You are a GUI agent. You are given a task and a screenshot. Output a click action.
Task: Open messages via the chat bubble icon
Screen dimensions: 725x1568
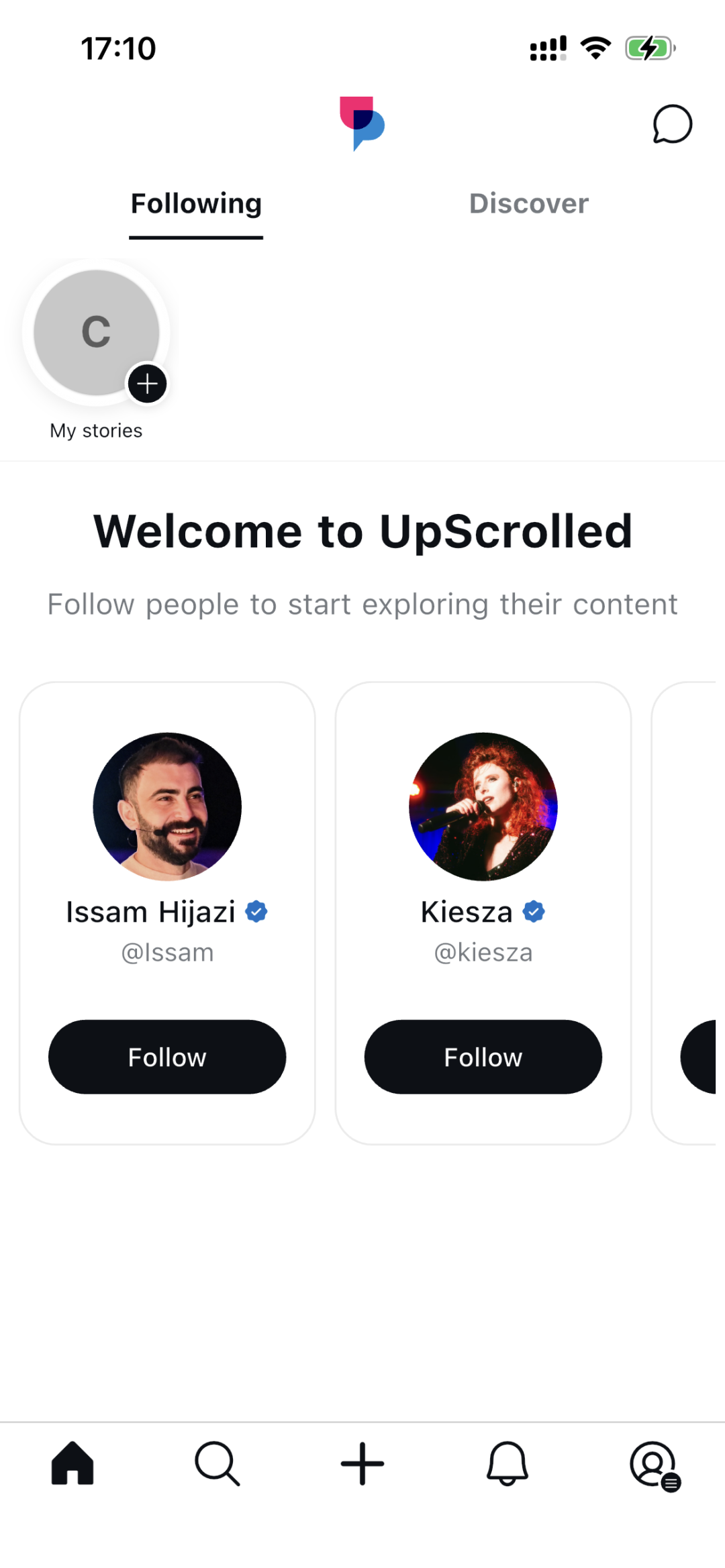(672, 124)
